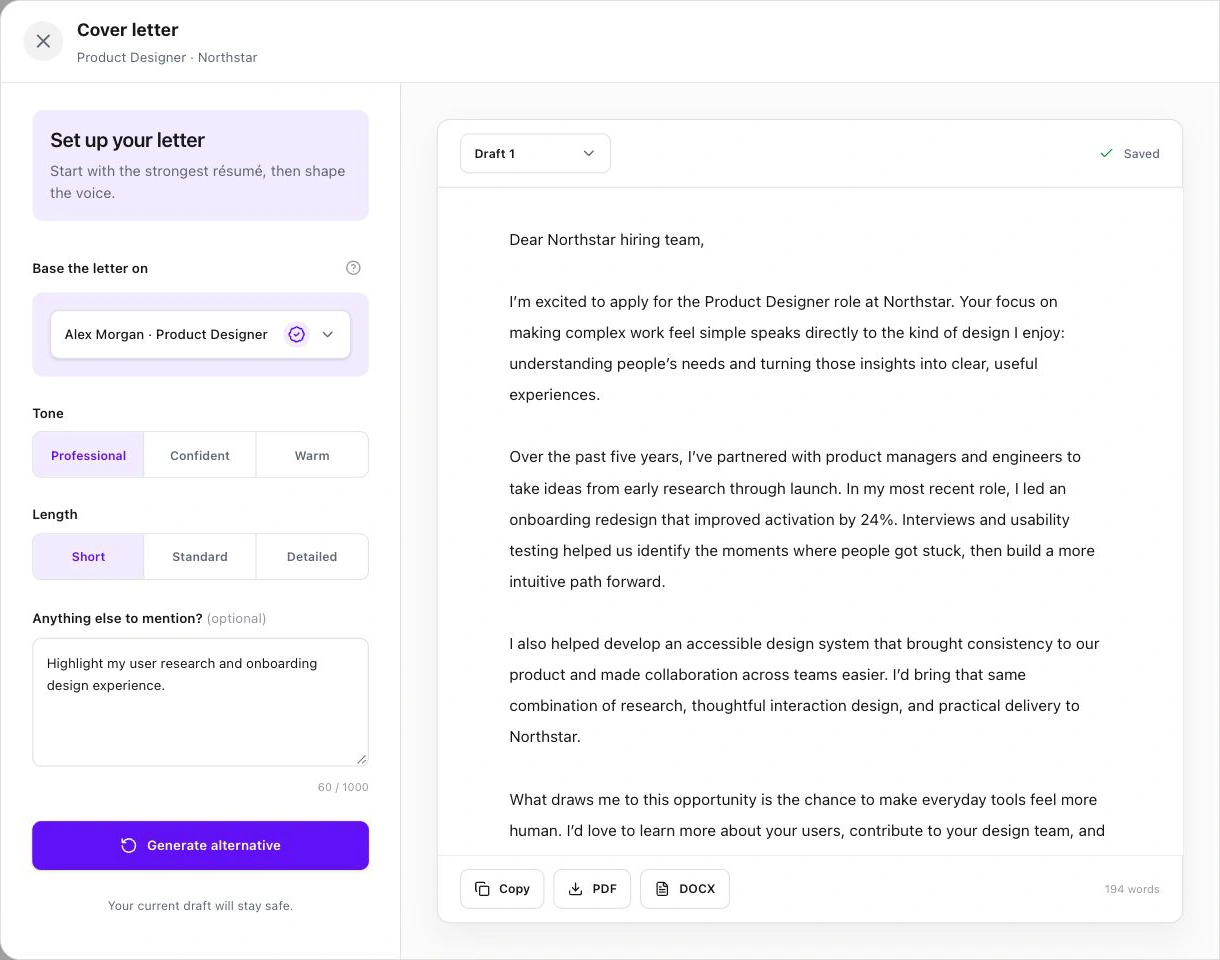Choose Short letter length
Viewport: 1220px width, 960px height.
88,557
